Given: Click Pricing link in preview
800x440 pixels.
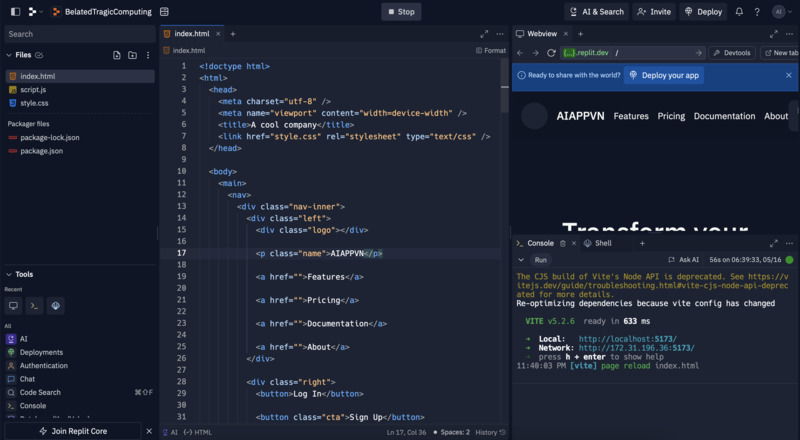Looking at the screenshot, I should 671,116.
